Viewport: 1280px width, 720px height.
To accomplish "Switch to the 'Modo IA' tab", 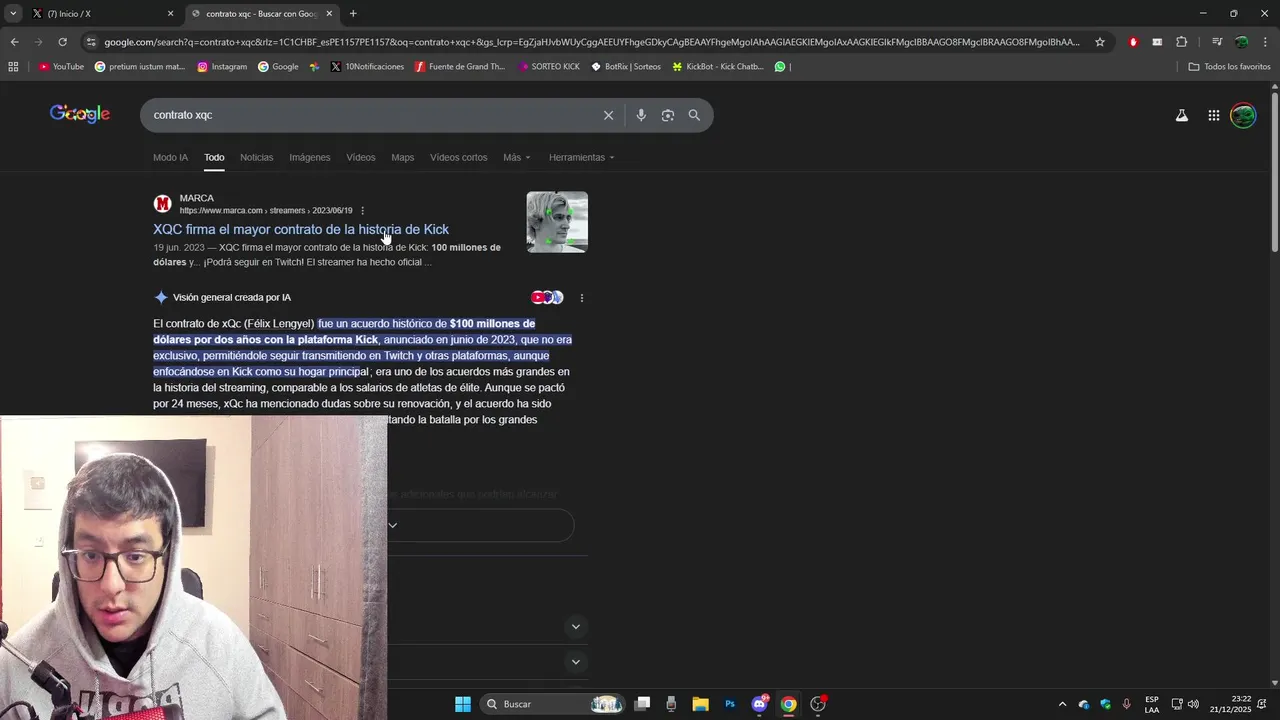I will 170,157.
